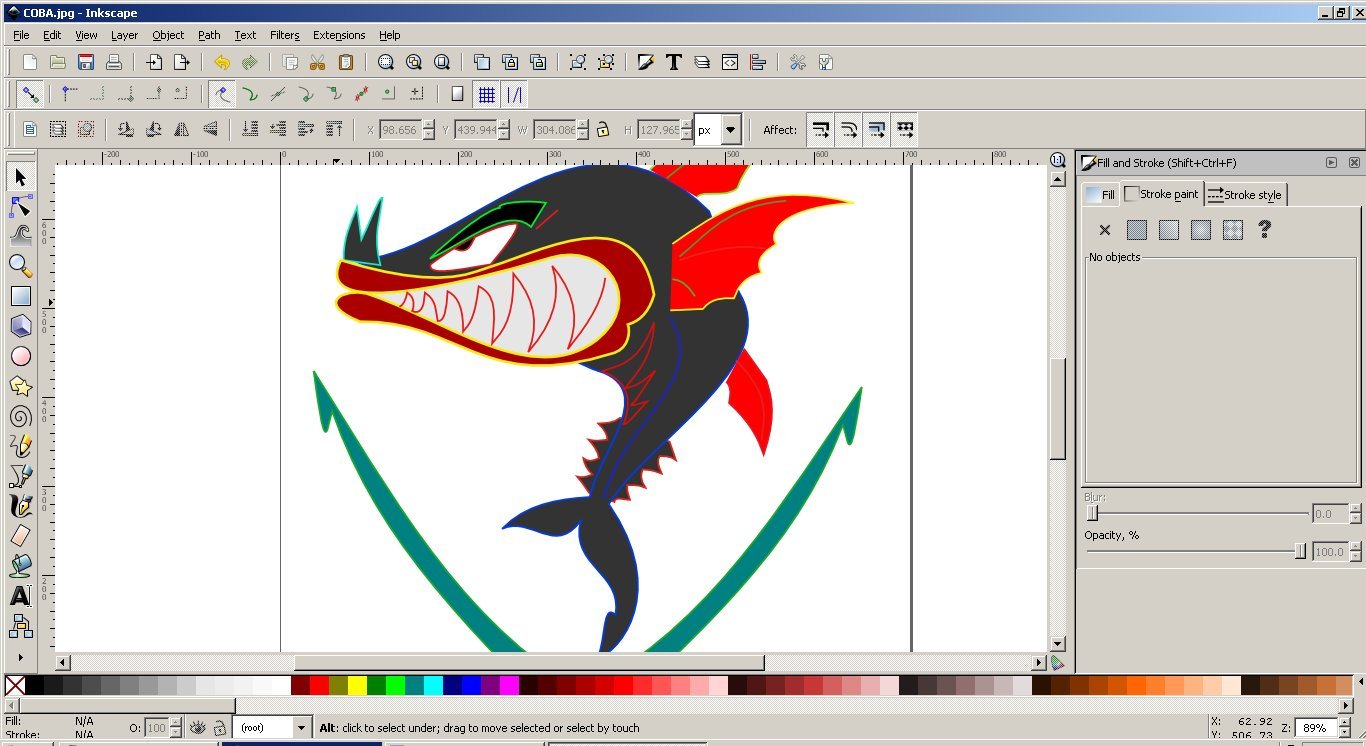This screenshot has height=746, width=1366.
Task: Click the Save document icon
Action: point(86,62)
